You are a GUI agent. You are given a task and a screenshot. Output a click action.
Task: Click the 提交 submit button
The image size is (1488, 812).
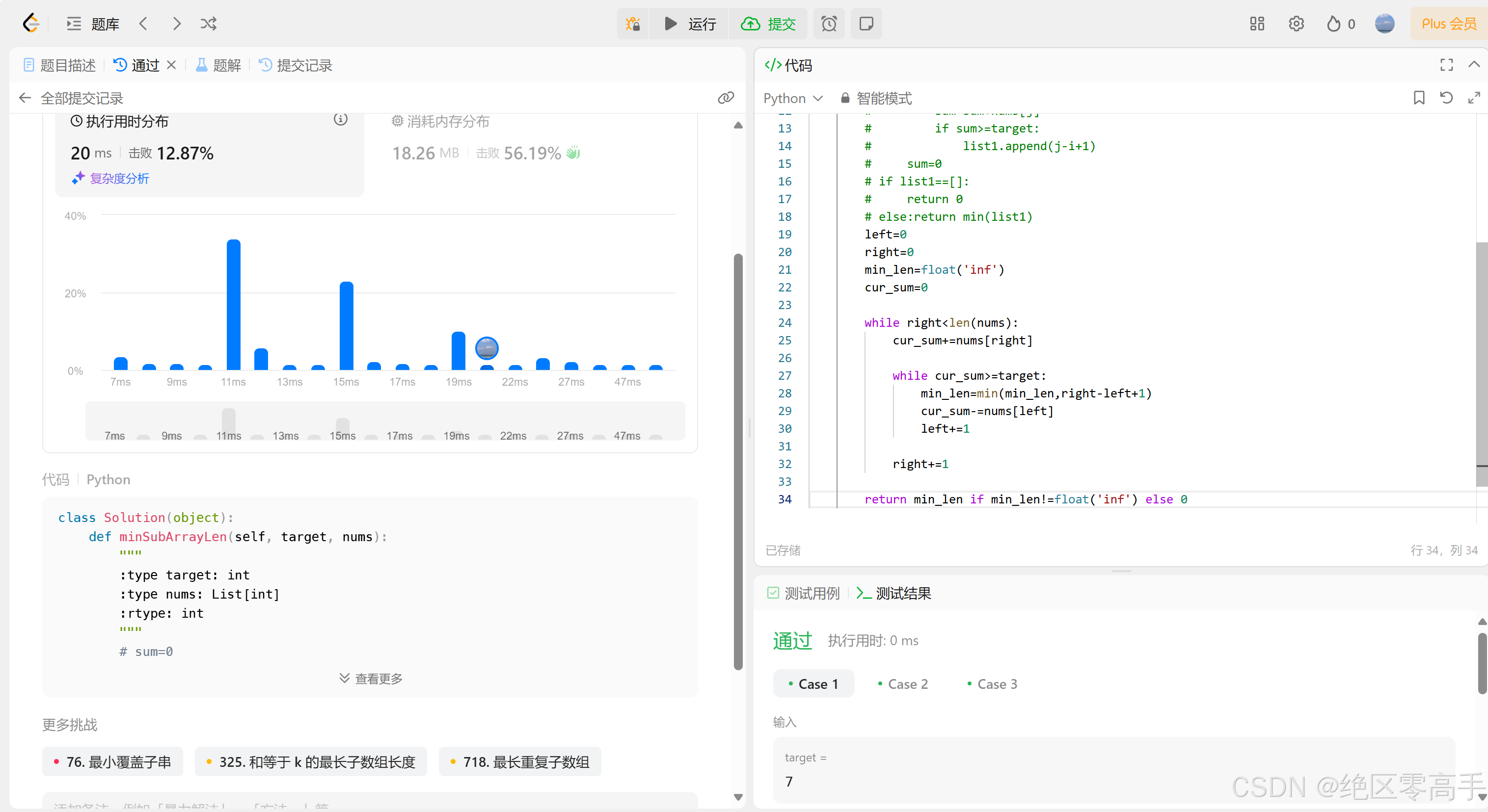tap(769, 24)
